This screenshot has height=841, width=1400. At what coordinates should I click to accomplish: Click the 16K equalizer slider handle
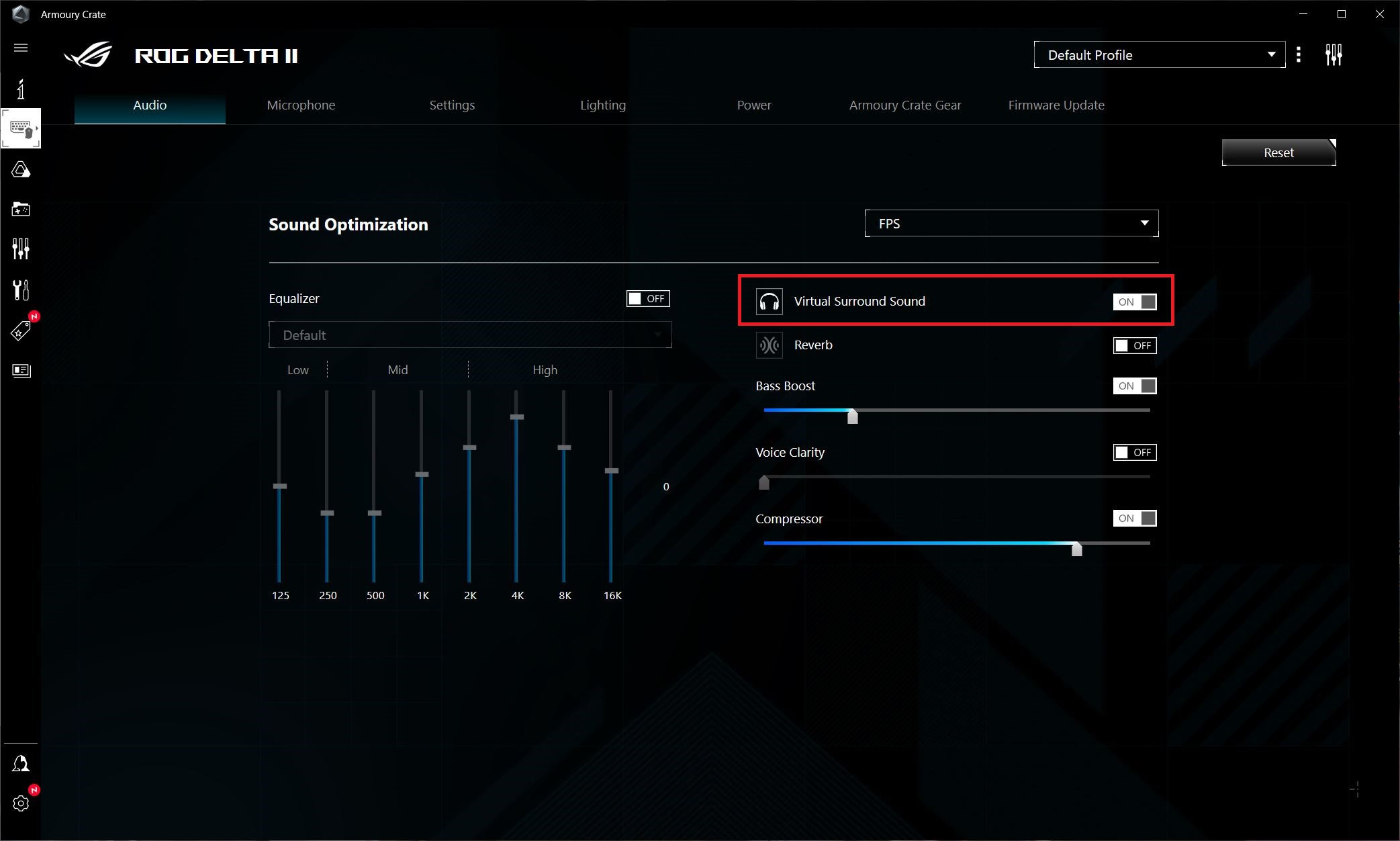click(x=612, y=471)
